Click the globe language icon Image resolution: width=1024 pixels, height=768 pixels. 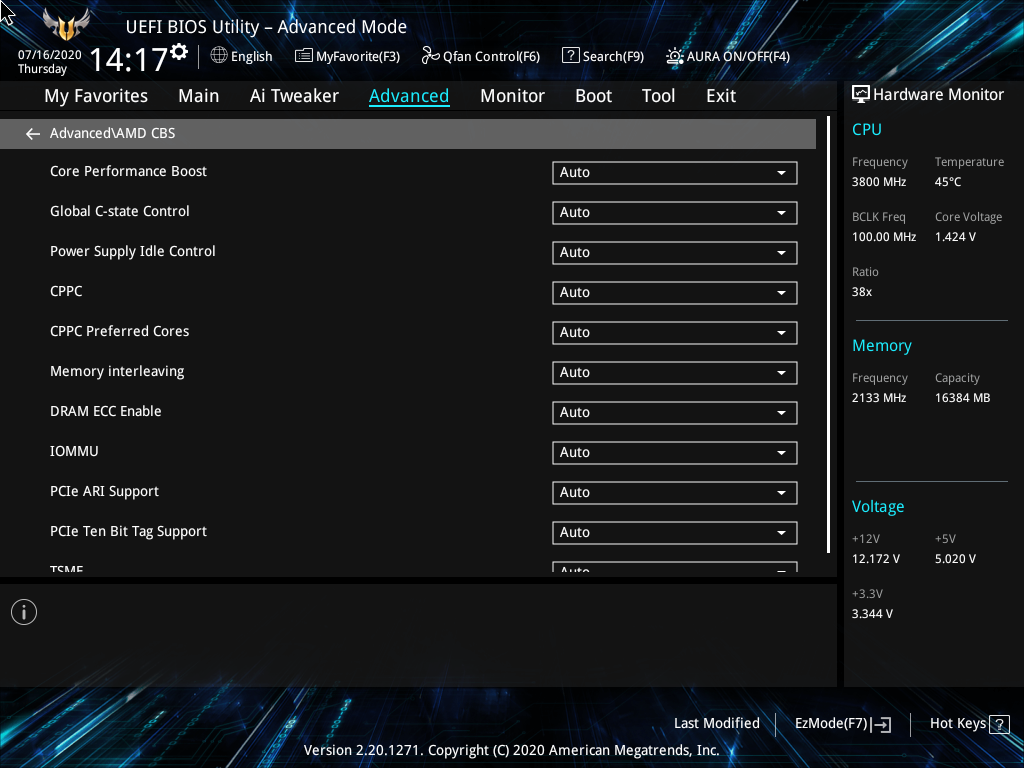(219, 56)
